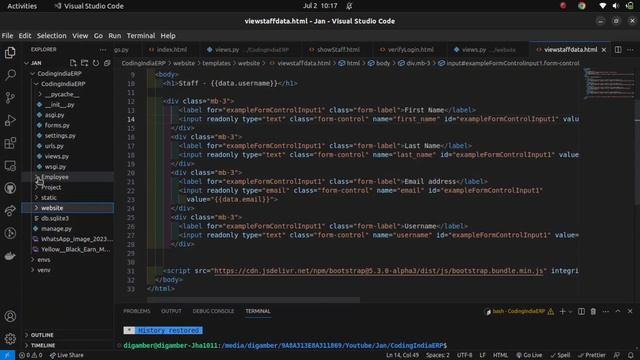
Task: Open manage.py in Explorer
Action: tap(56, 229)
